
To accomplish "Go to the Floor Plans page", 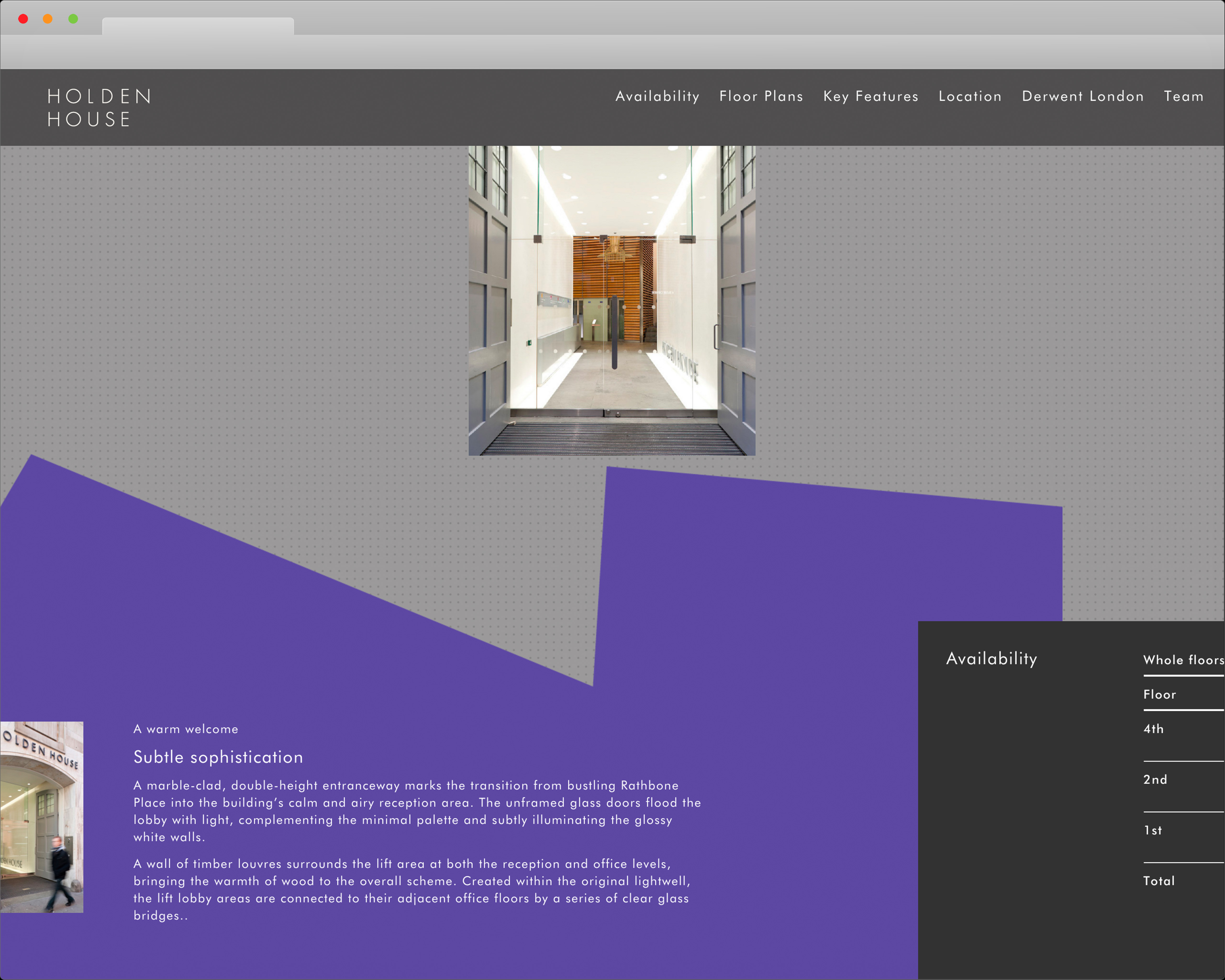I will [x=761, y=96].
